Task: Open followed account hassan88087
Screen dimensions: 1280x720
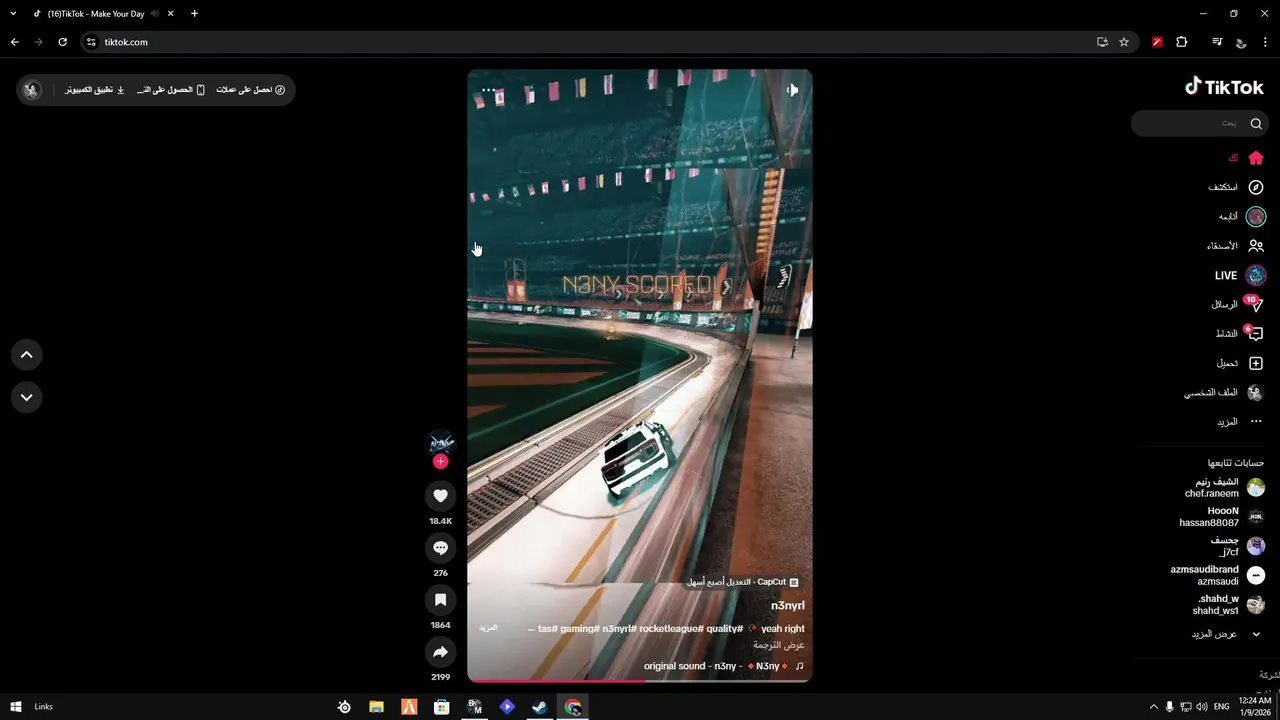Action: pyautogui.click(x=1220, y=517)
